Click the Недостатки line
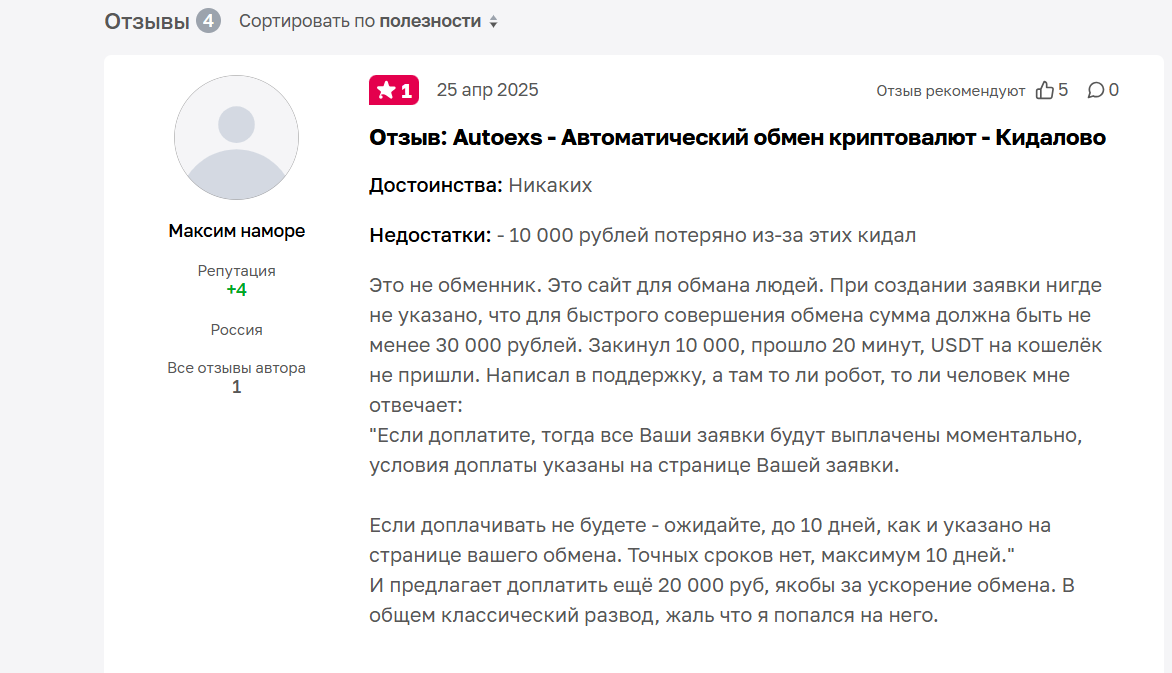Image resolution: width=1172 pixels, height=673 pixels. coord(642,236)
